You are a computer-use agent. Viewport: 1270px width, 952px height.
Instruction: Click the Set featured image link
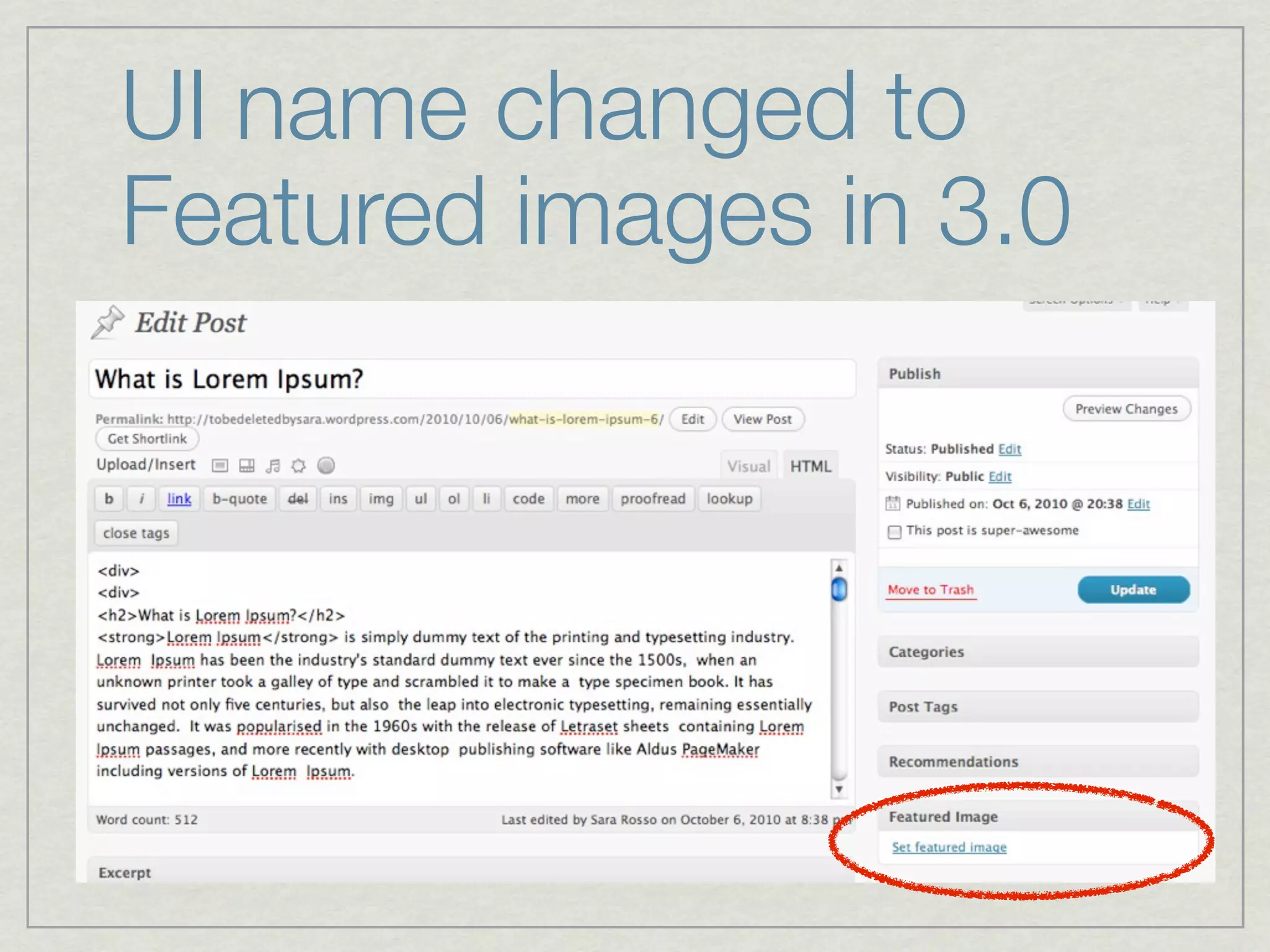949,847
